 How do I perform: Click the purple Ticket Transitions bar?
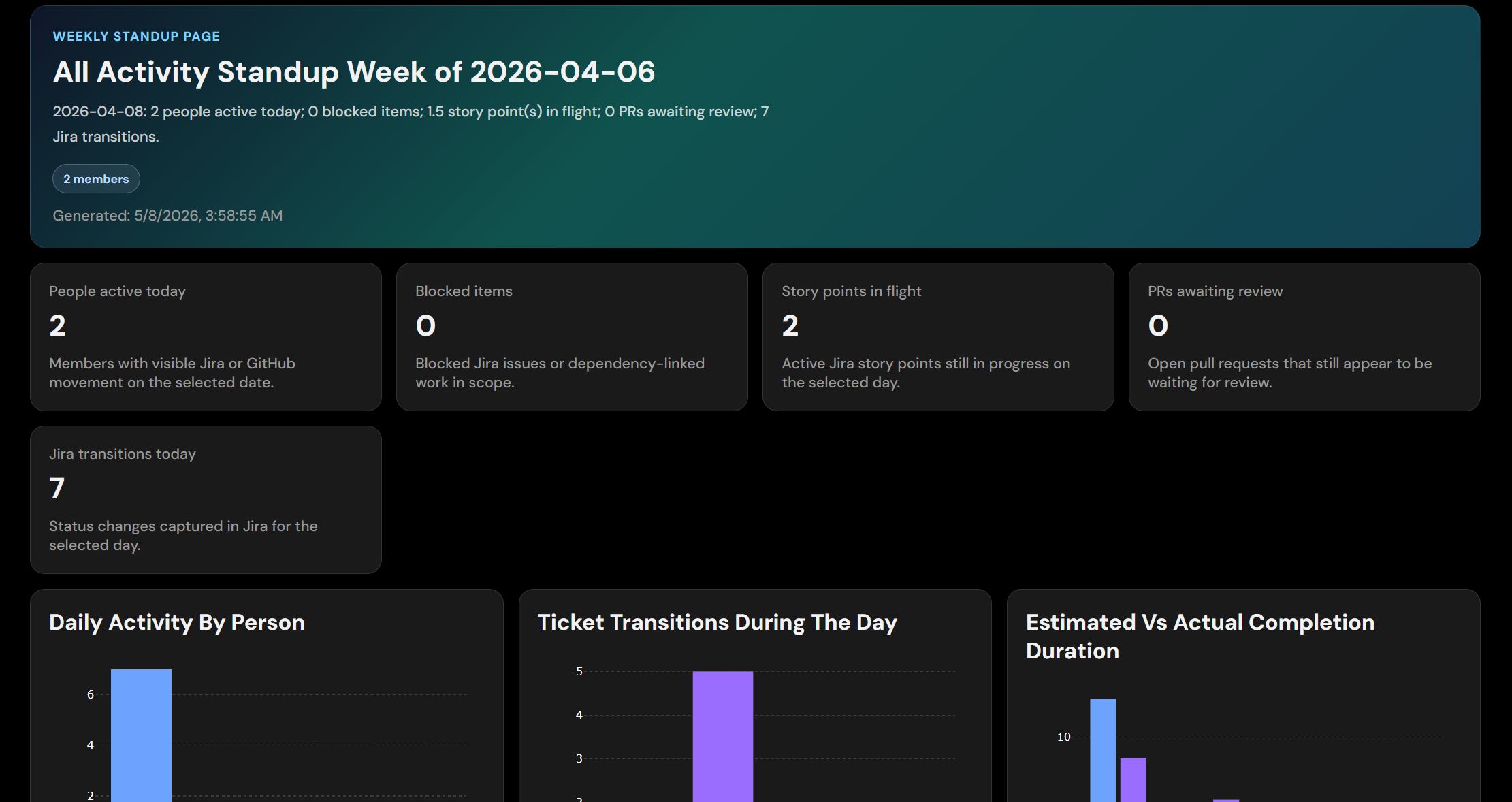click(x=723, y=737)
